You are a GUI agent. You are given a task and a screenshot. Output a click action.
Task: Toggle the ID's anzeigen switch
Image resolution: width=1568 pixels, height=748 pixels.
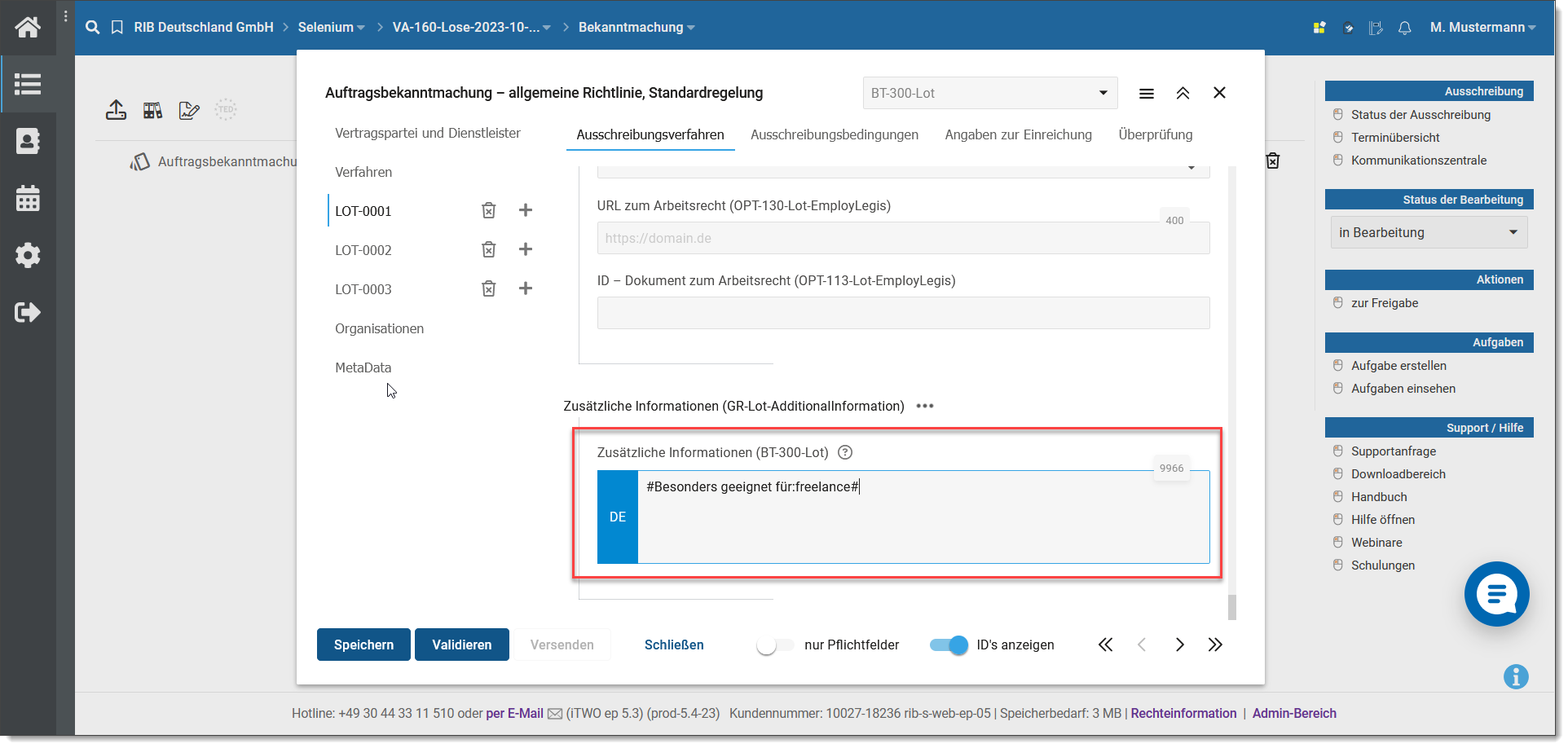click(x=949, y=645)
